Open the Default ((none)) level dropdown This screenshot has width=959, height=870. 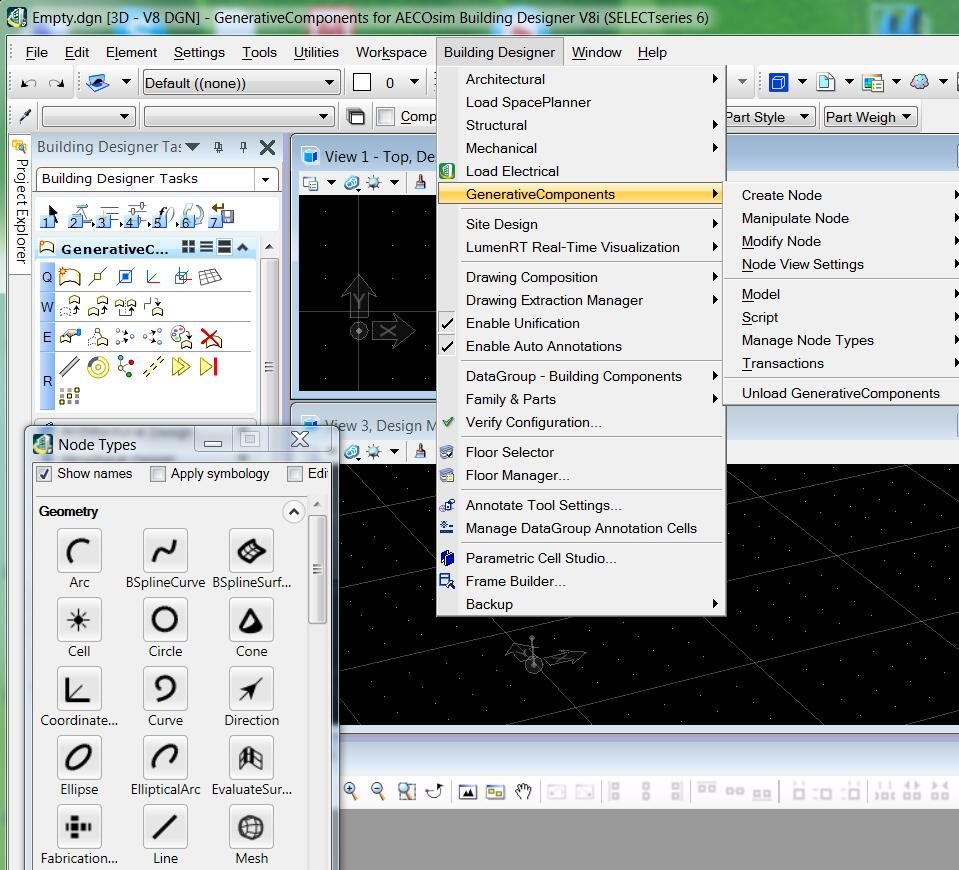pos(241,83)
